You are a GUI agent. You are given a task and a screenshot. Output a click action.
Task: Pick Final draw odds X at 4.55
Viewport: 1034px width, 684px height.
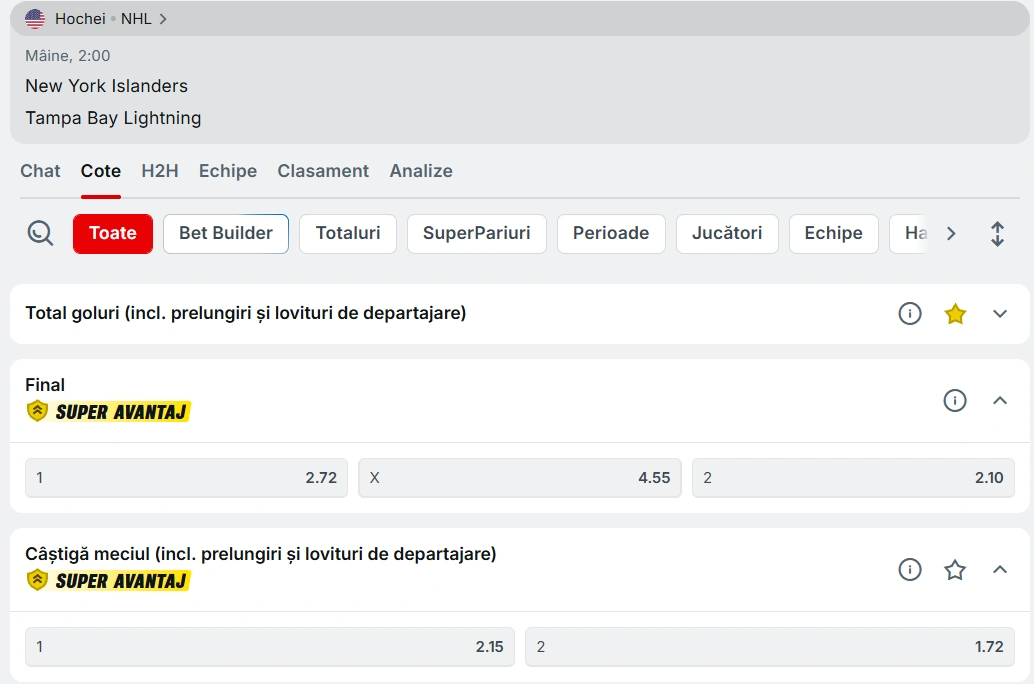pyautogui.click(x=520, y=478)
